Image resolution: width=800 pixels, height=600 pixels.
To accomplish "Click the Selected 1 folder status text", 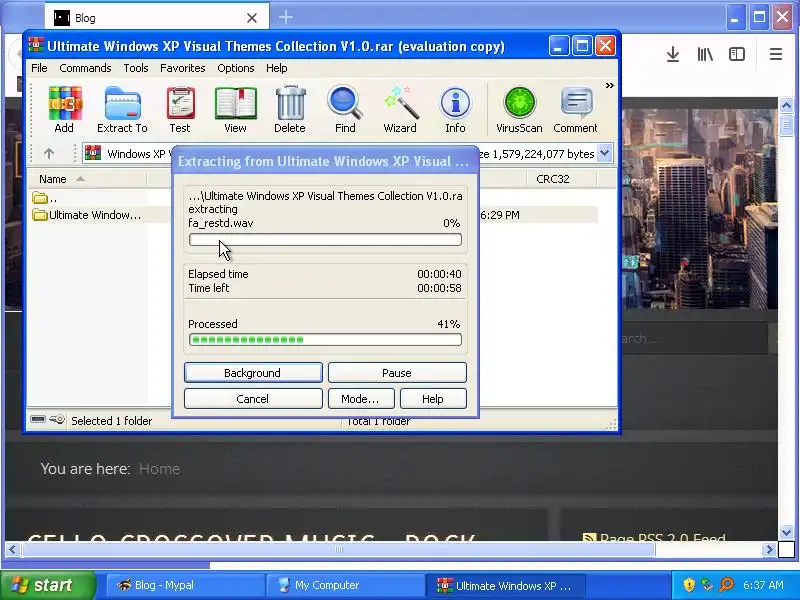I will point(112,421).
